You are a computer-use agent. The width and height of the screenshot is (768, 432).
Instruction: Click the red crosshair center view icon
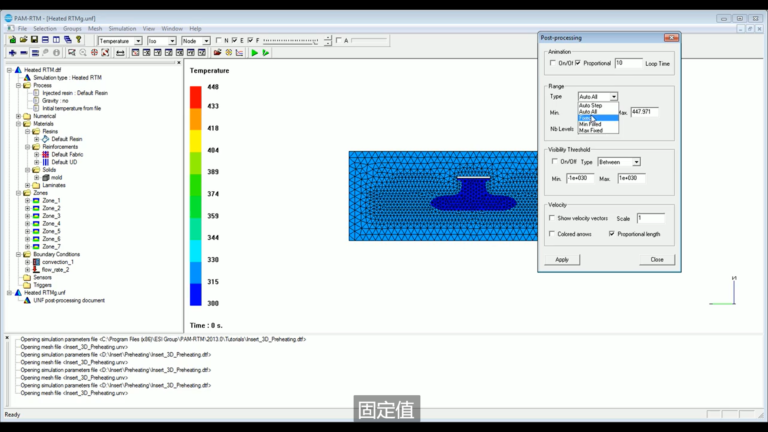click(x=94, y=52)
